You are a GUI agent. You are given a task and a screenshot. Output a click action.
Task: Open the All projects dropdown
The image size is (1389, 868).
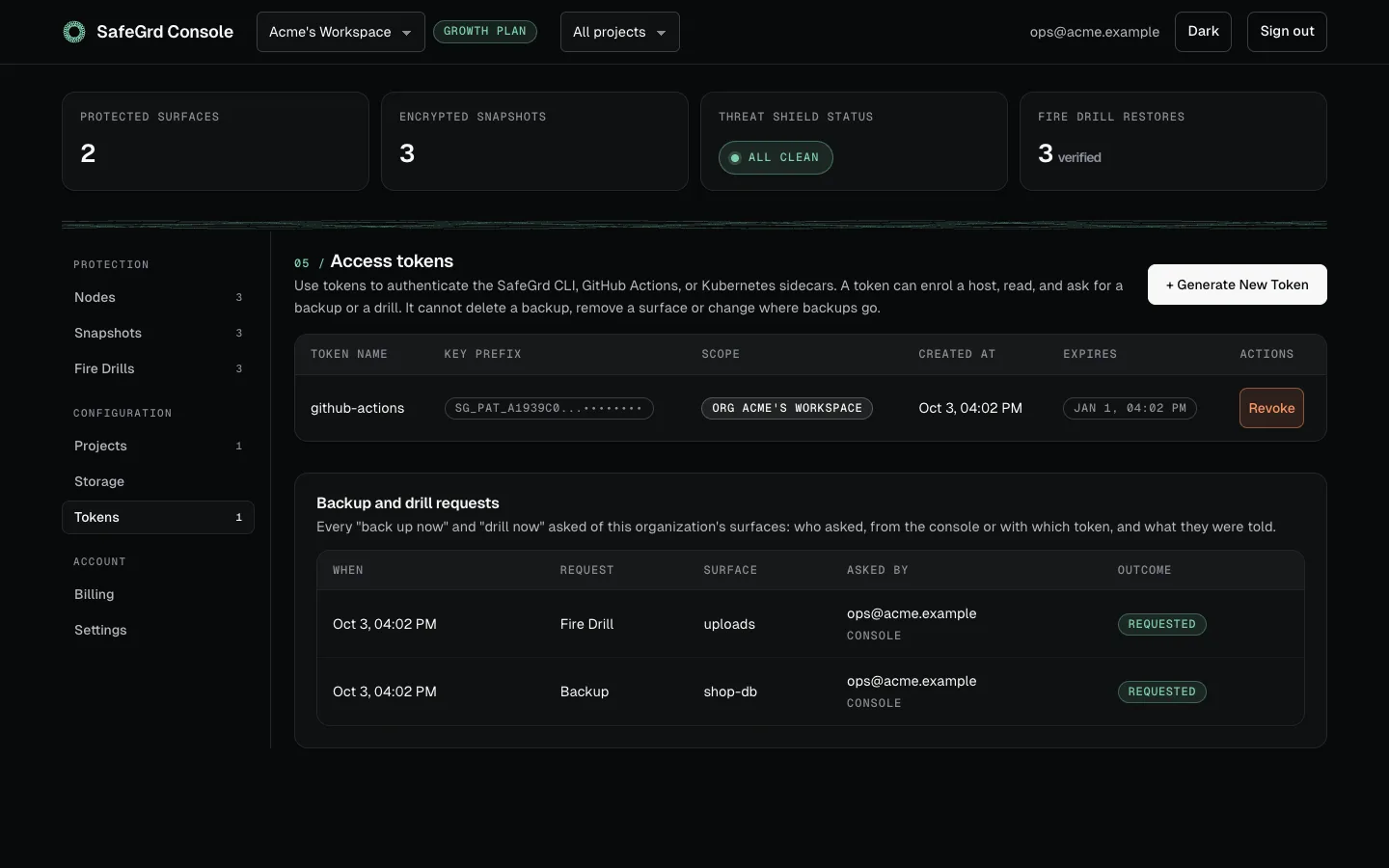pos(619,32)
